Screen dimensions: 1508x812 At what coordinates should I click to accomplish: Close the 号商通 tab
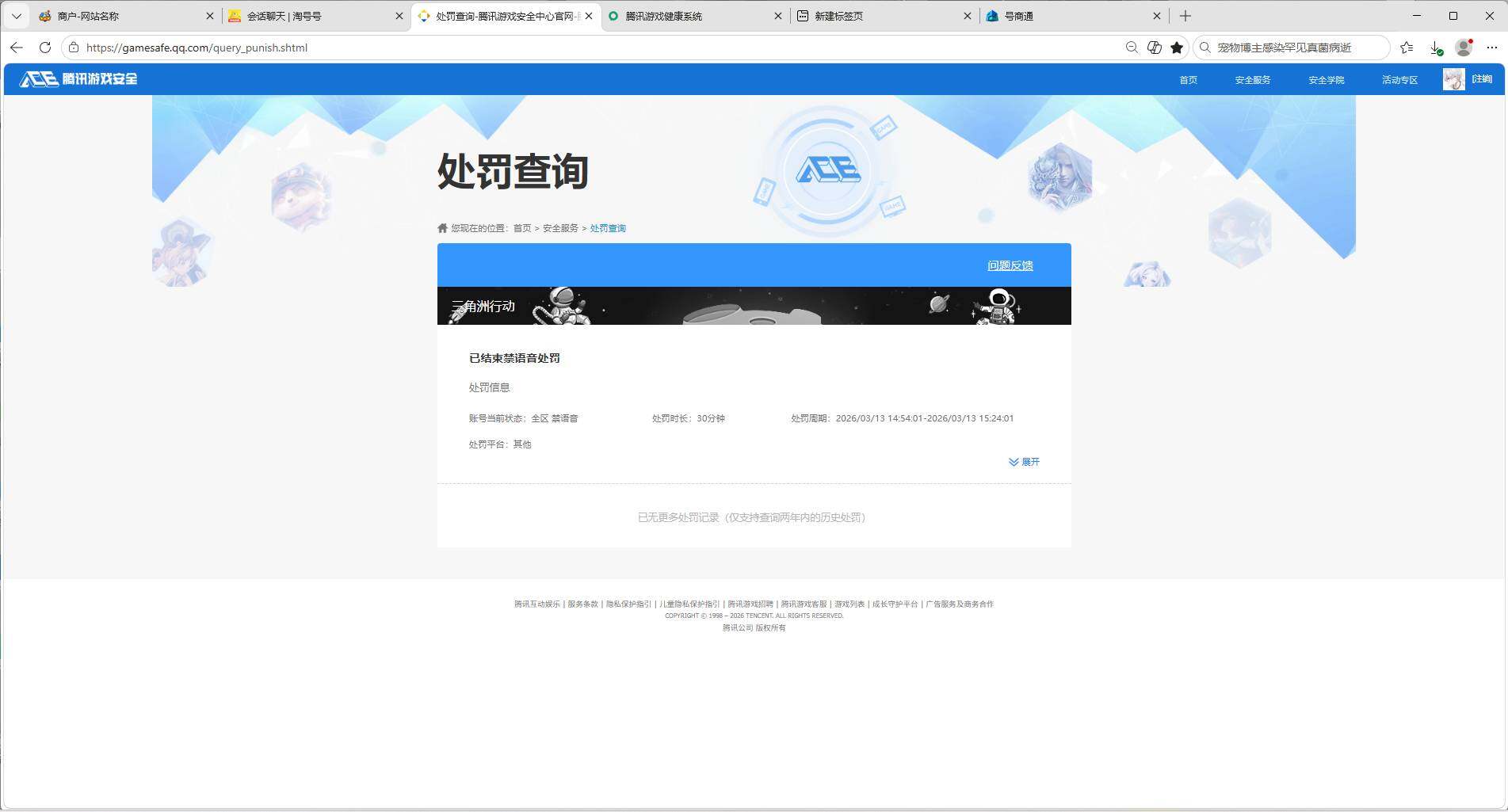coord(1157,16)
